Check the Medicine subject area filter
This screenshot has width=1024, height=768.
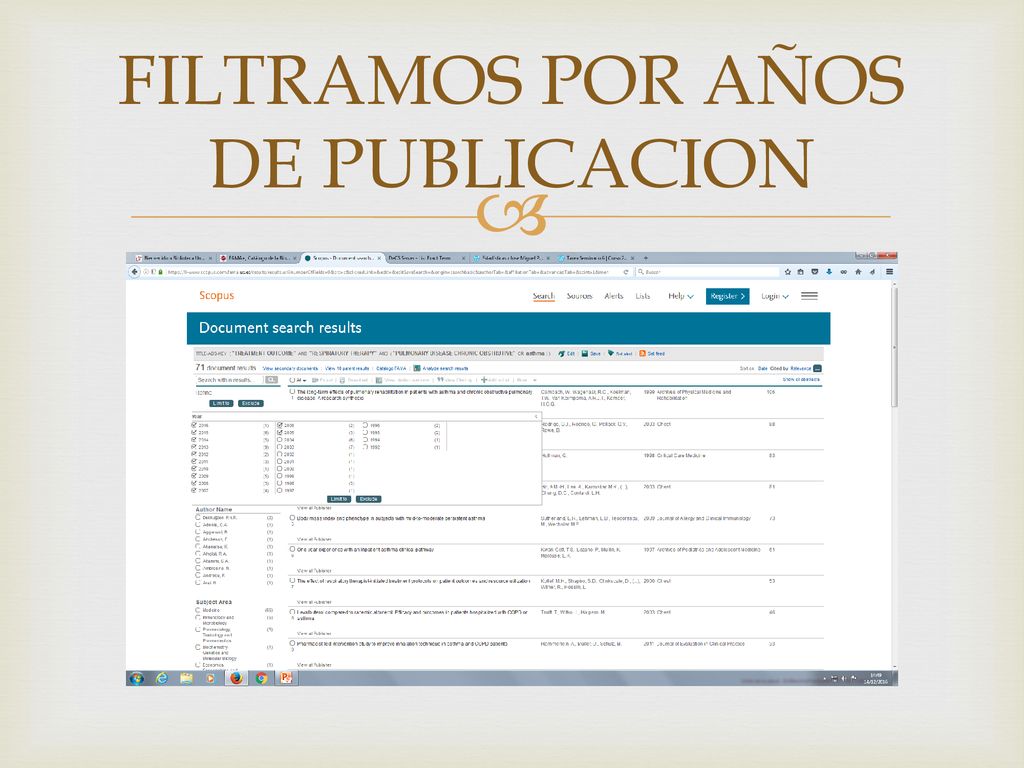198,610
